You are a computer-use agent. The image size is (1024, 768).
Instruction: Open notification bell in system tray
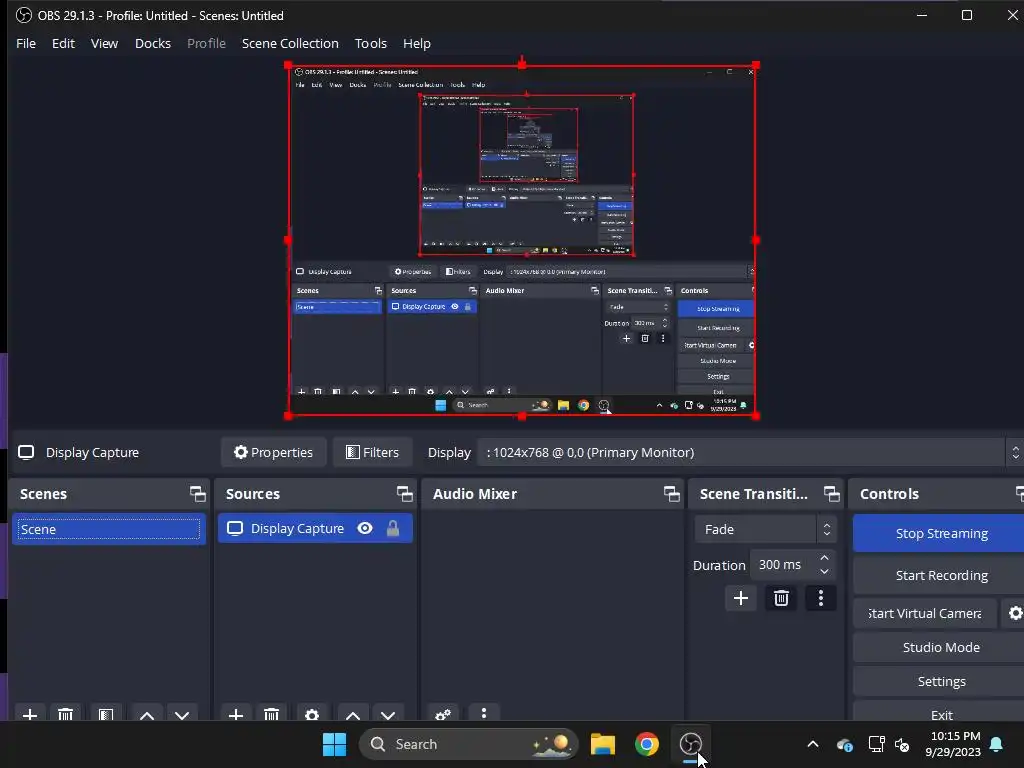pos(997,744)
